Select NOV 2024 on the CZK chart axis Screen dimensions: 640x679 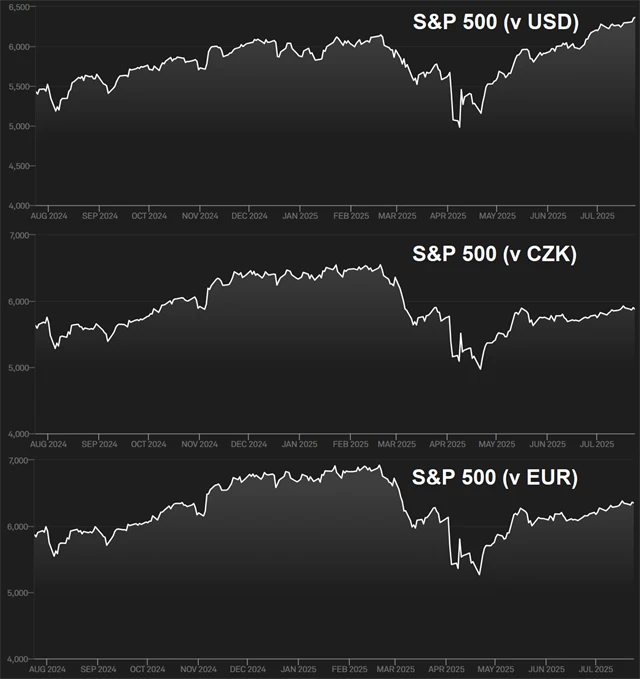(199, 443)
